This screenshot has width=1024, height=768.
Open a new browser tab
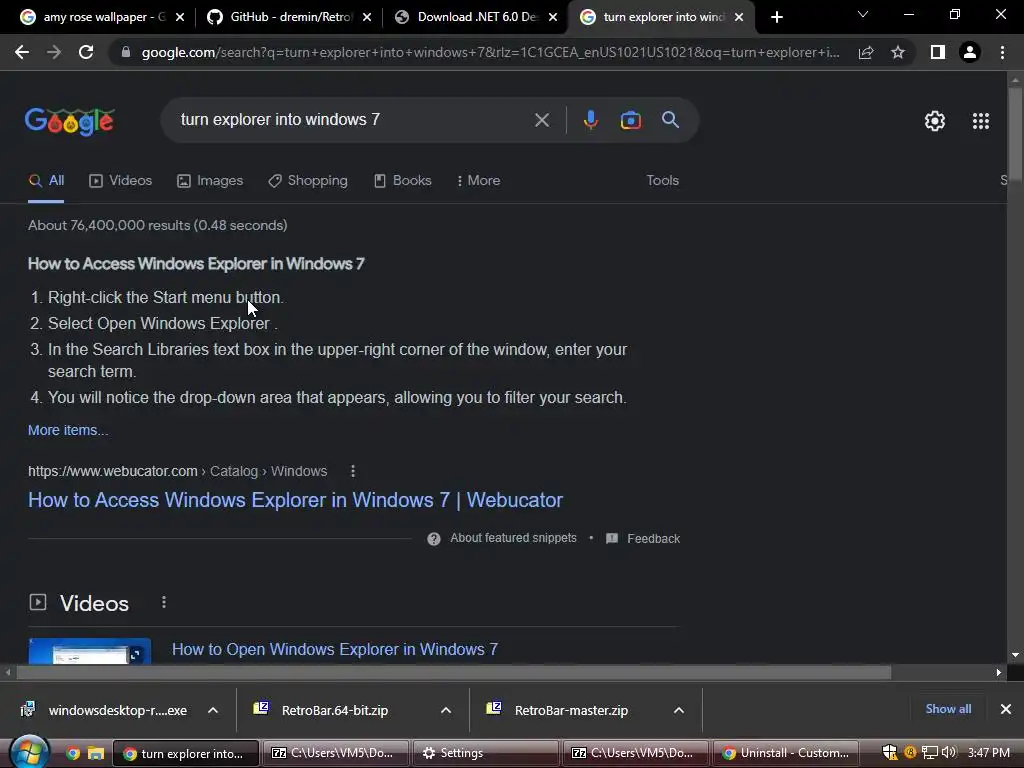(776, 17)
